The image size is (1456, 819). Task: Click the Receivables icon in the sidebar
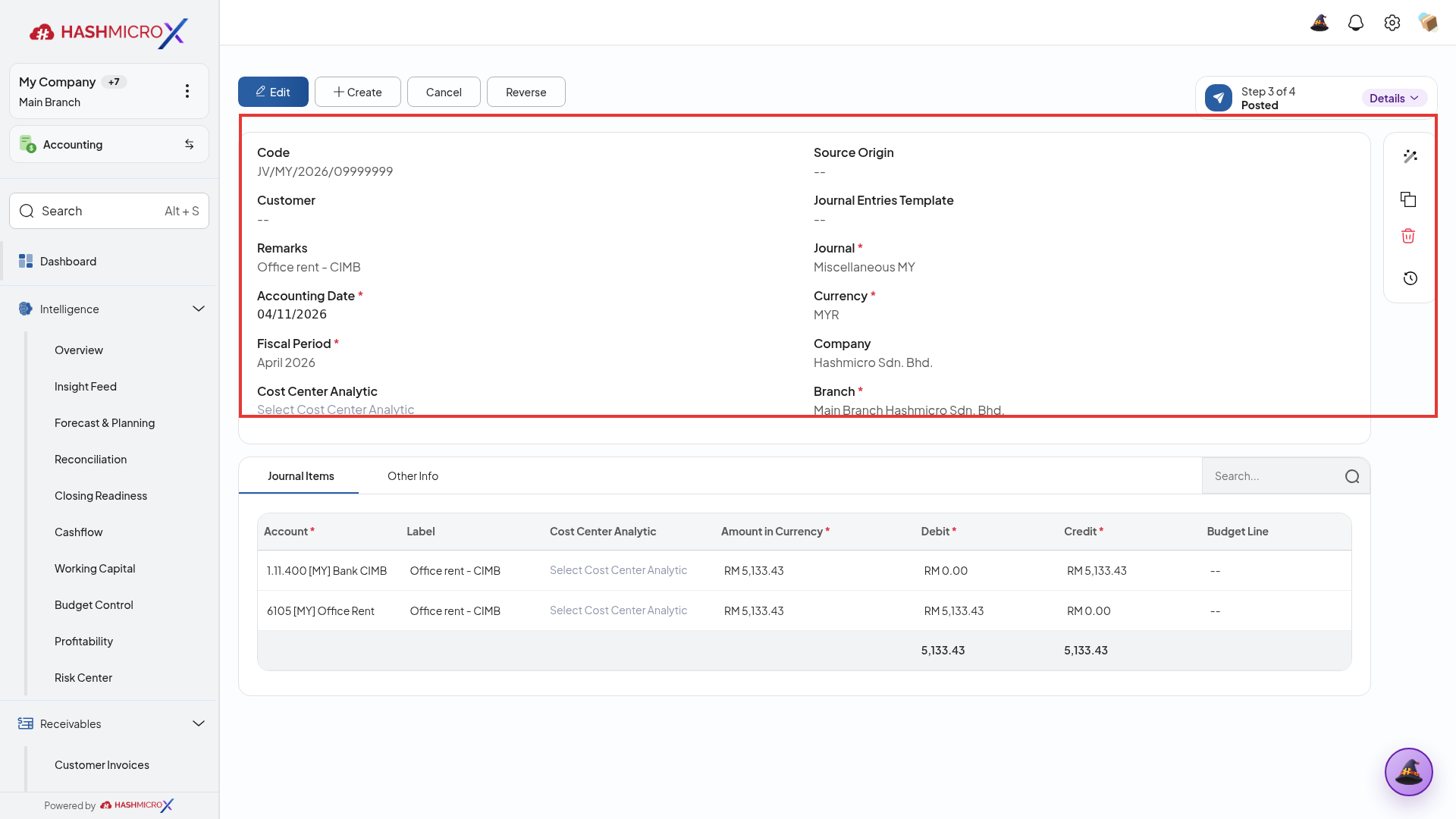[x=26, y=723]
